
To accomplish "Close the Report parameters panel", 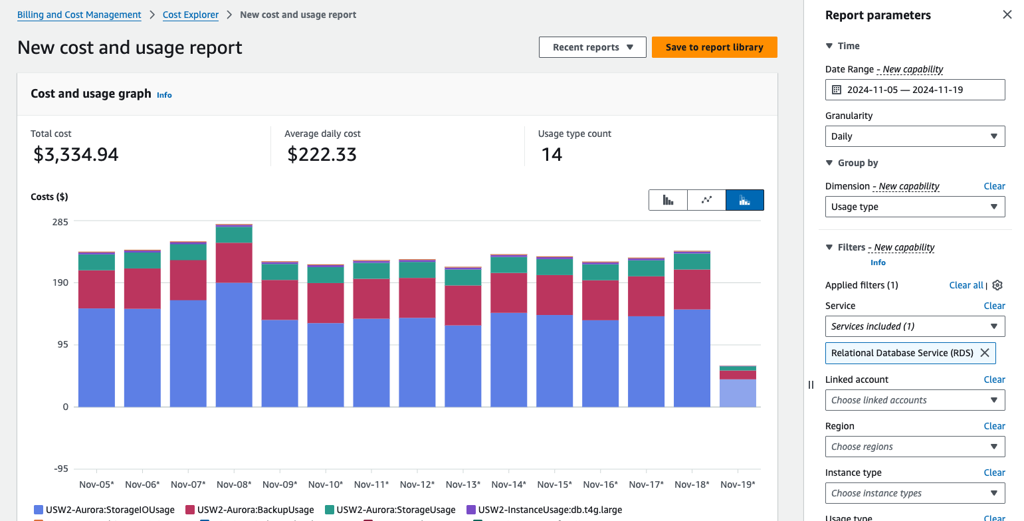I will click(x=1007, y=15).
